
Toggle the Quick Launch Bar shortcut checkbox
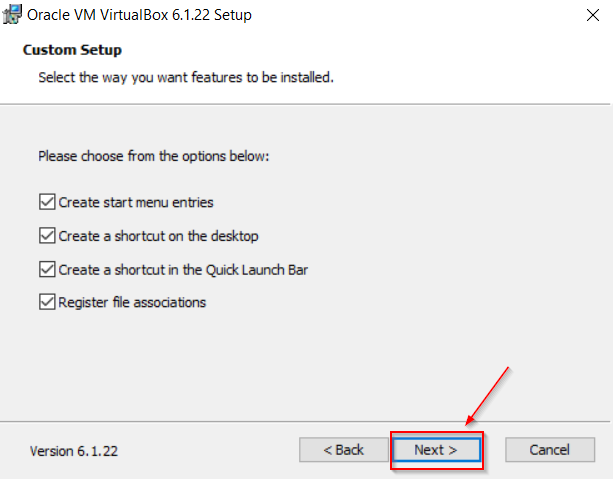coord(46,269)
